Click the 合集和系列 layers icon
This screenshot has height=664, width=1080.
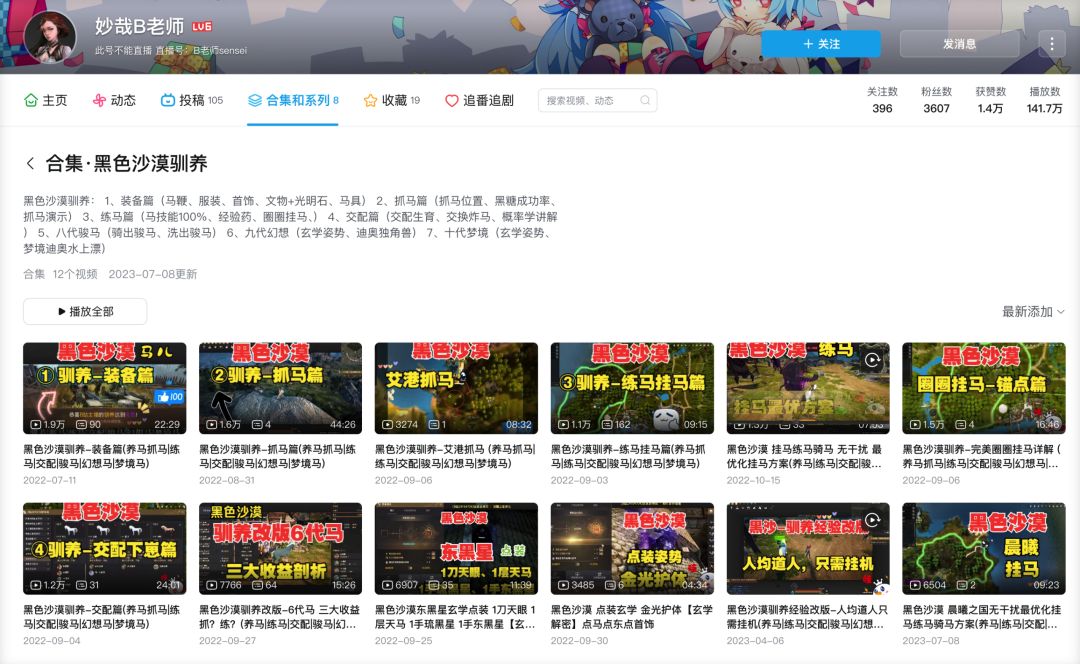tap(255, 101)
